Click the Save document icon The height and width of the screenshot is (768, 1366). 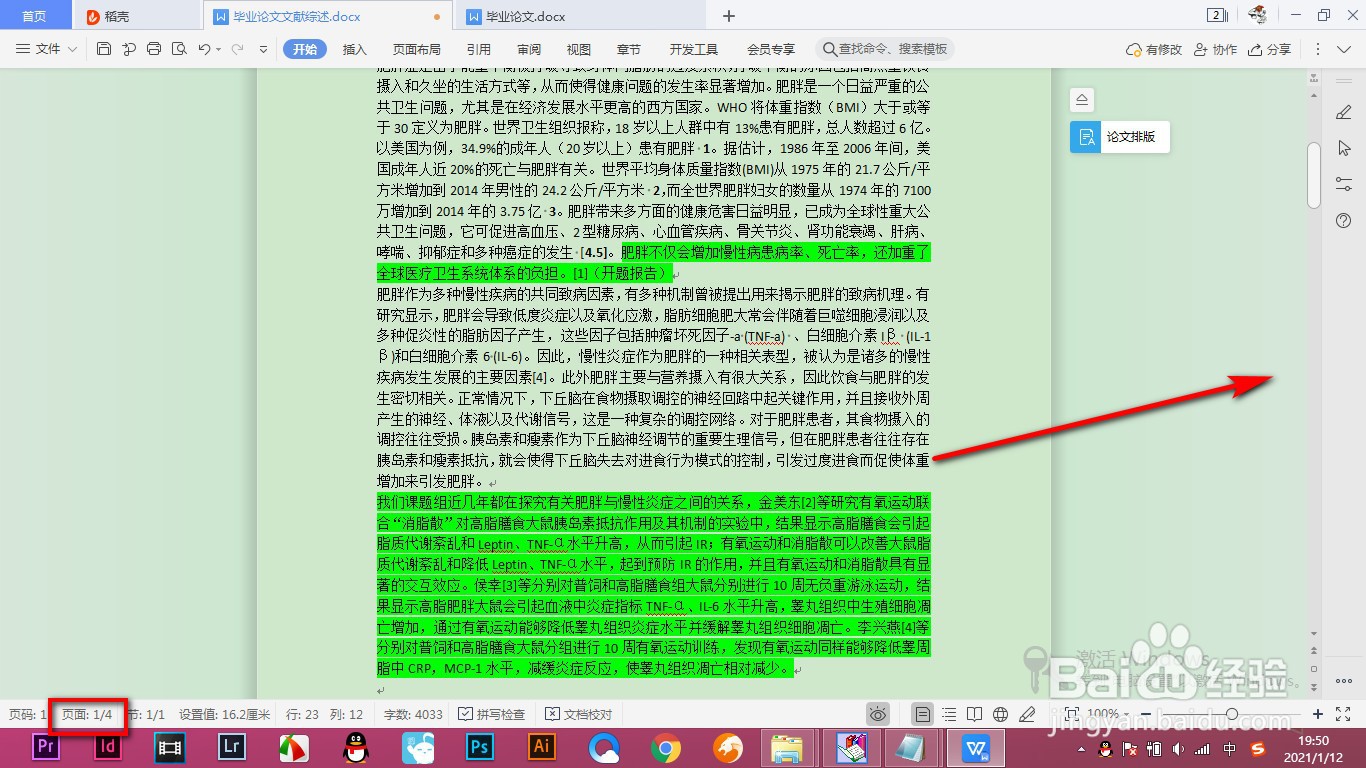pos(104,49)
